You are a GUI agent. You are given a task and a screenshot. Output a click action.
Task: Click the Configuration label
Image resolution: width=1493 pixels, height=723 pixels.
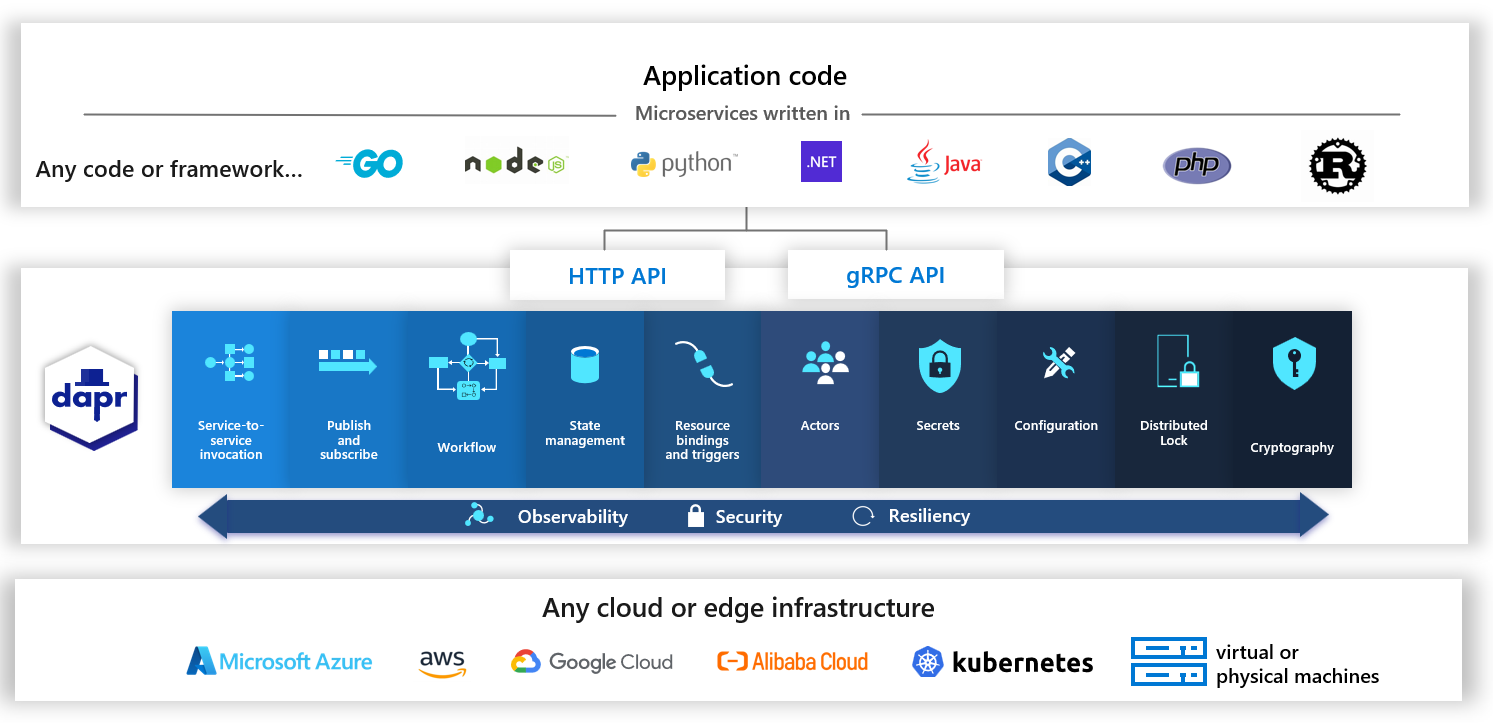pos(1056,426)
